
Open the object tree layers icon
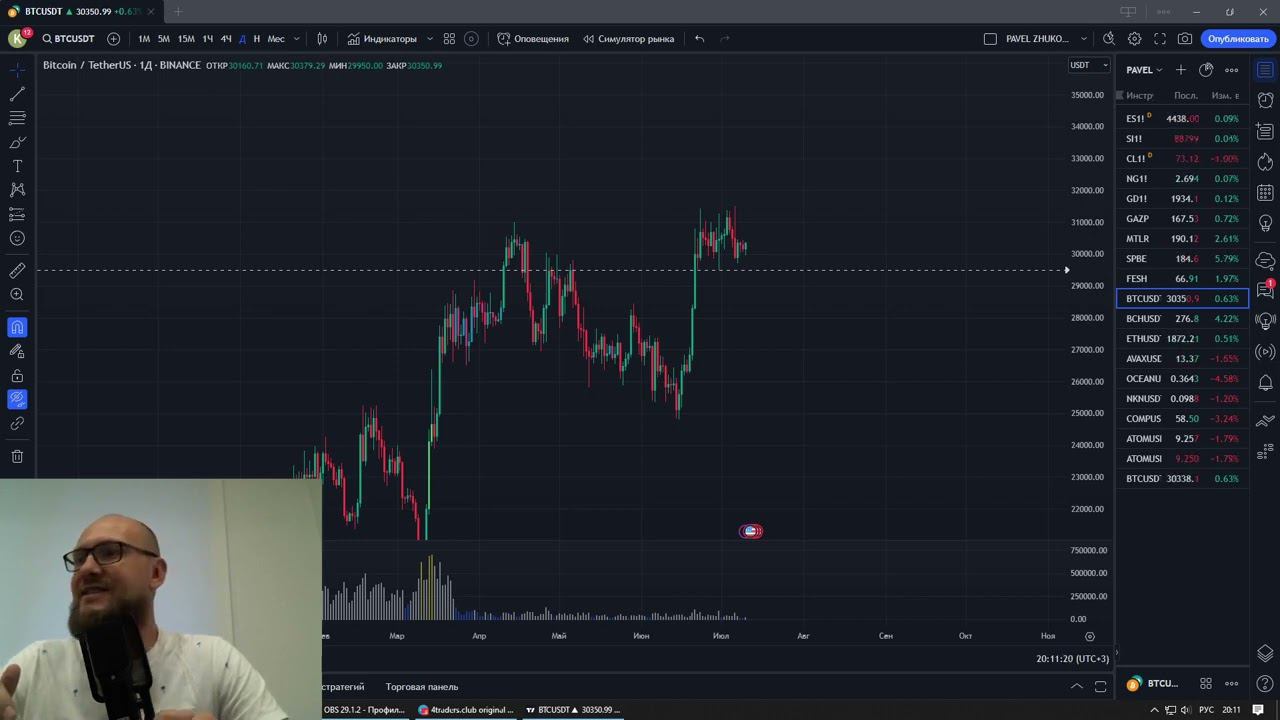point(1265,654)
